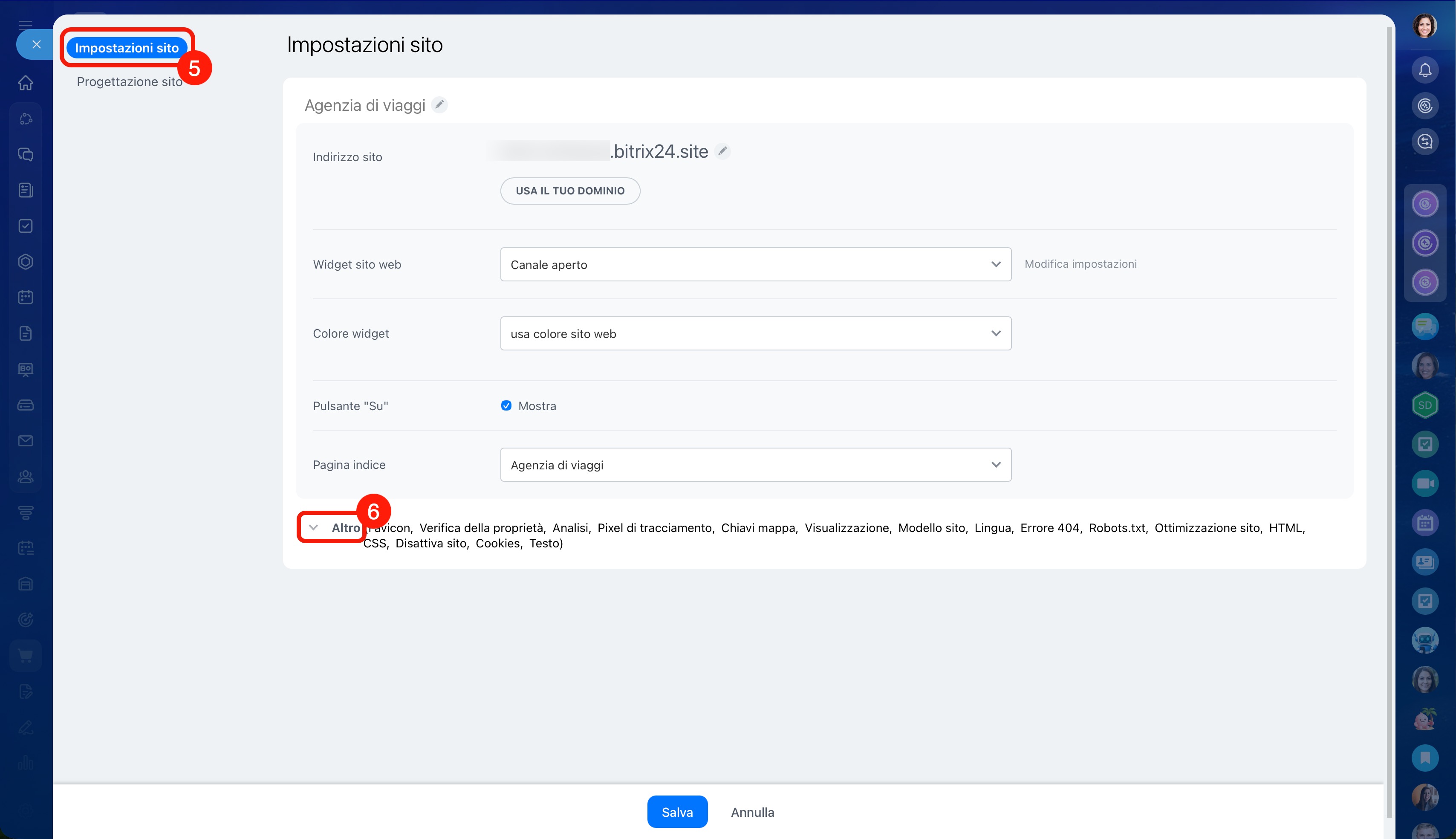Open the notifications bell icon
Screen dimensions: 1456x839
coord(1424,70)
